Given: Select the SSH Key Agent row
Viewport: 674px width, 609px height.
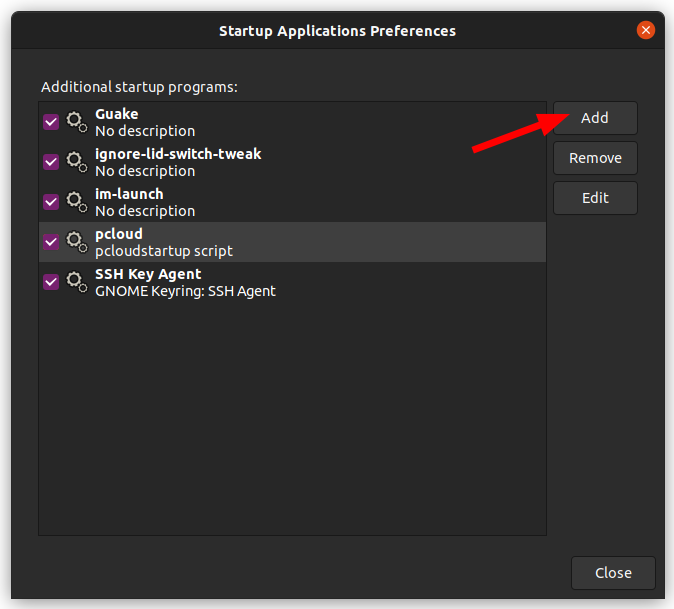Looking at the screenshot, I should [x=292, y=282].
